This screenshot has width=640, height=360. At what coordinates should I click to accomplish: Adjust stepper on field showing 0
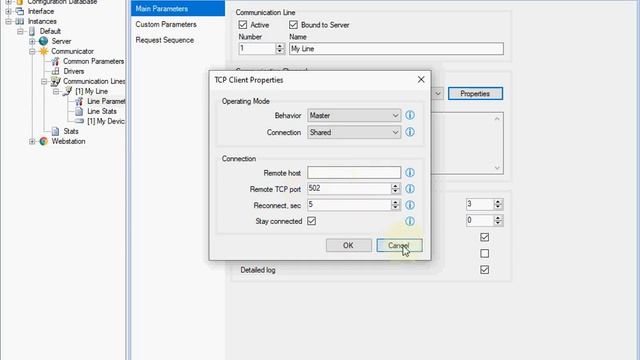pos(498,220)
